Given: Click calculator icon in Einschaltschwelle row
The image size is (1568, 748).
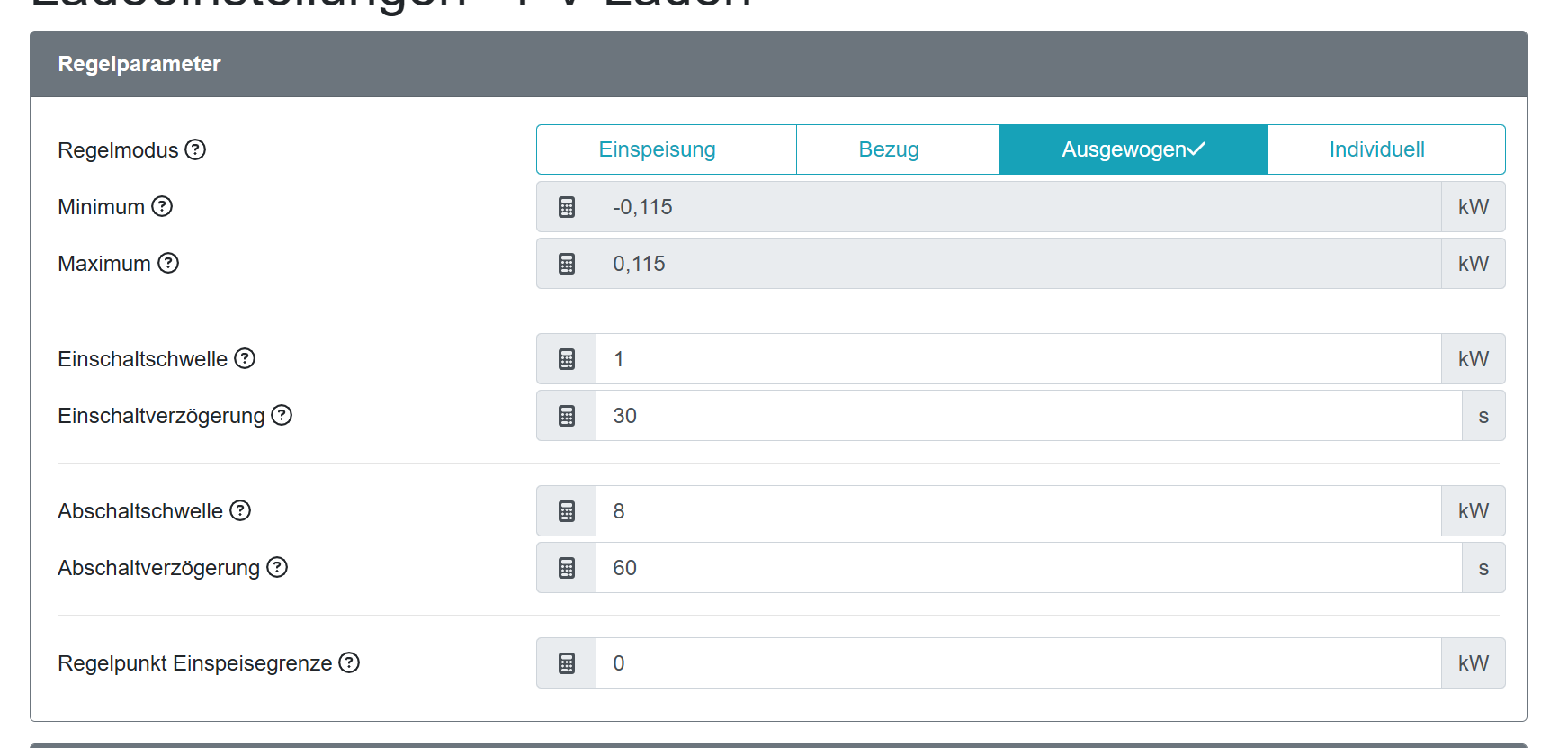Looking at the screenshot, I should (x=567, y=359).
